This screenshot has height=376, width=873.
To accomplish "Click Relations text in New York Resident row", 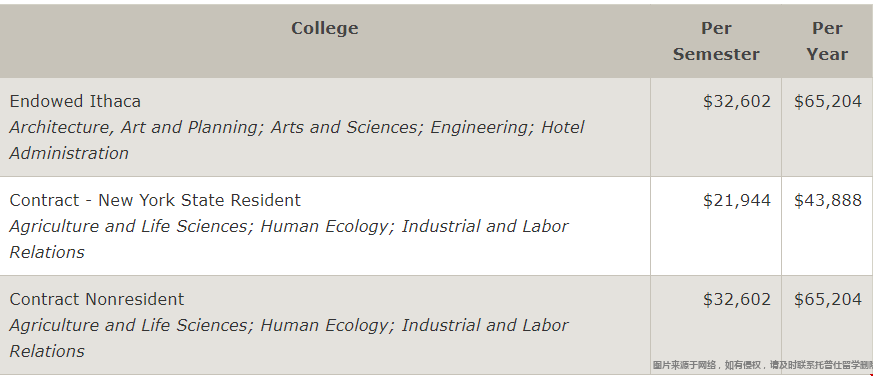I will coord(47,252).
